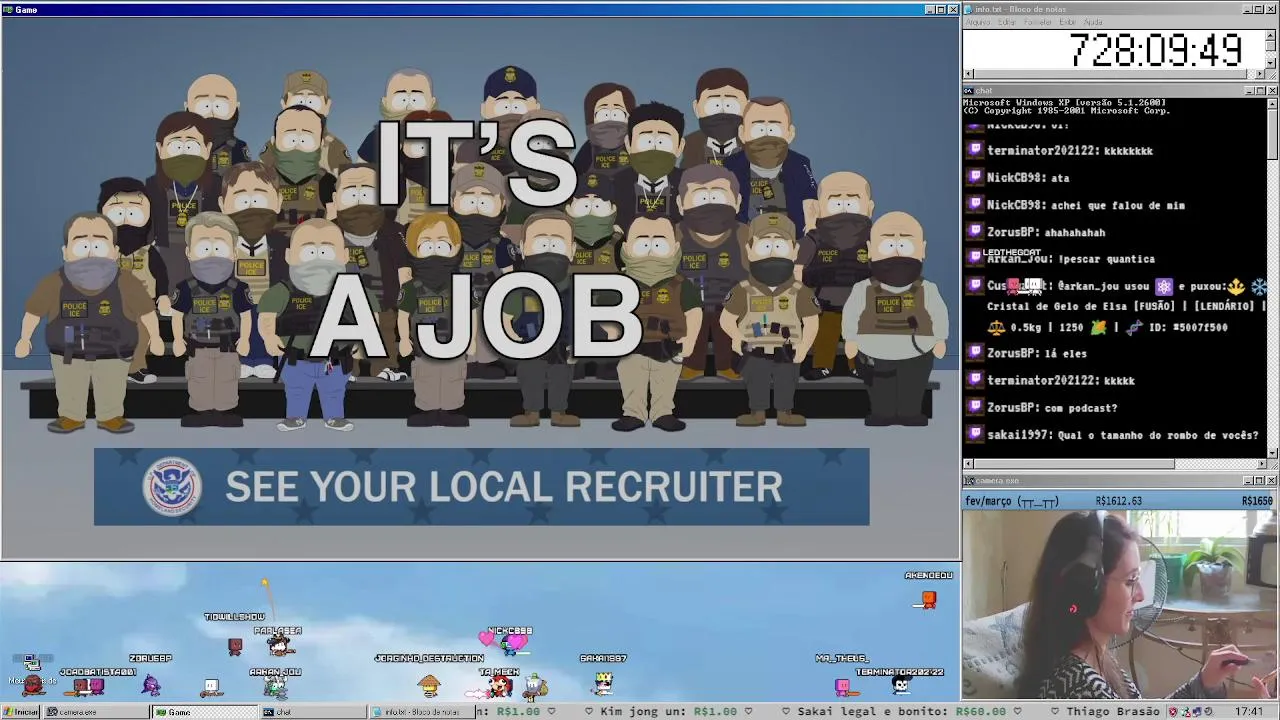The image size is (1280, 720).
Task: Click R$1612.63 value in camera window
Action: [x=1118, y=500]
